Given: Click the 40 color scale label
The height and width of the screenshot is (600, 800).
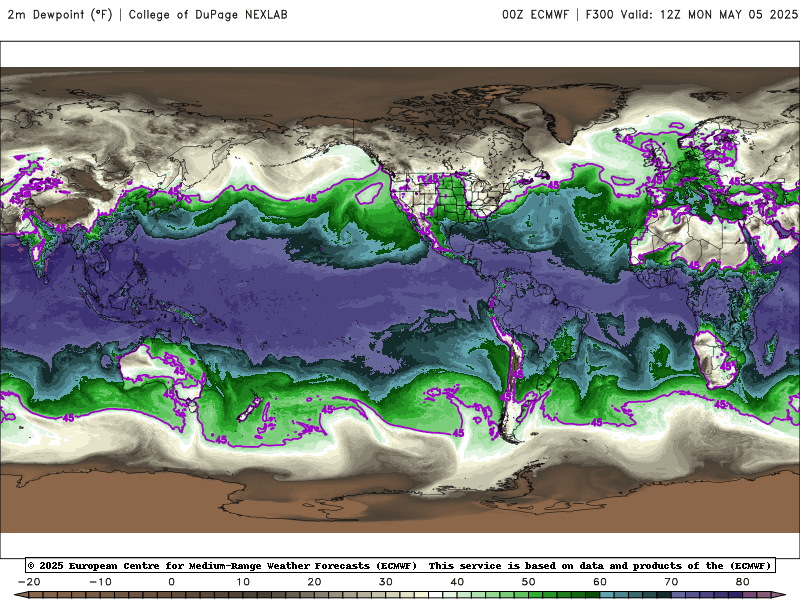Looking at the screenshot, I should coord(457,582).
